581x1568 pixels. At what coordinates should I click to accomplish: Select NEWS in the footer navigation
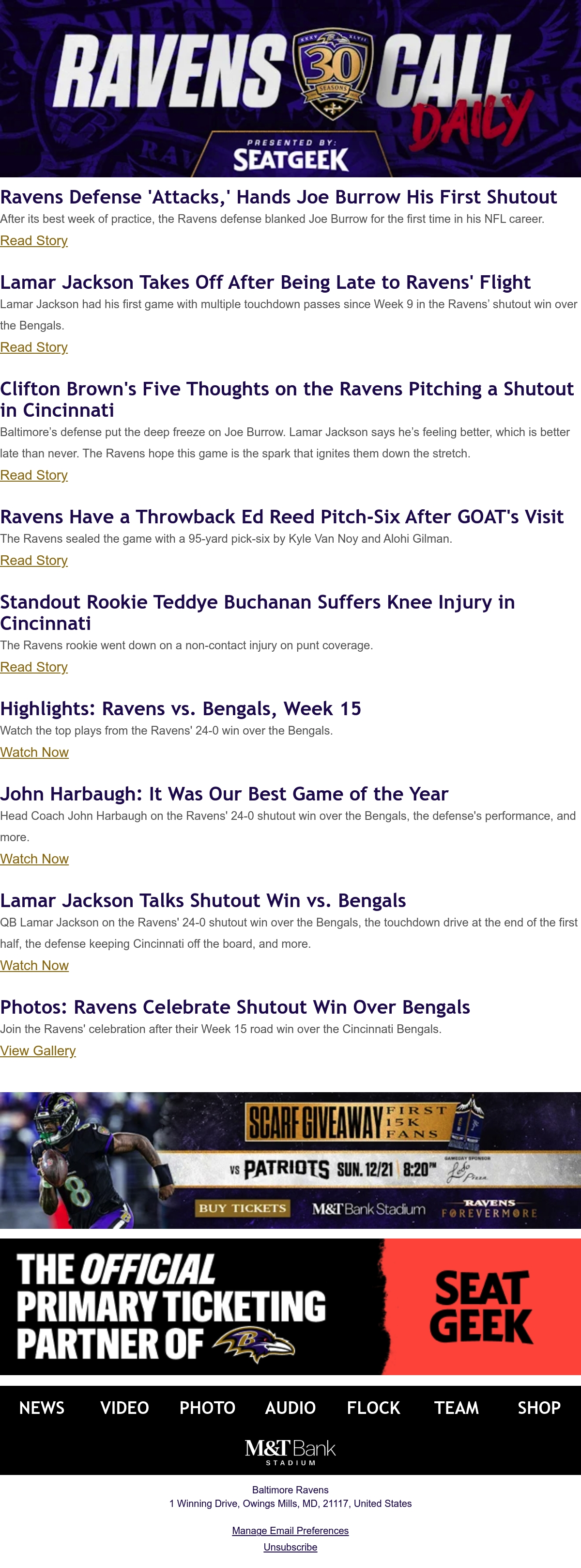click(41, 1407)
